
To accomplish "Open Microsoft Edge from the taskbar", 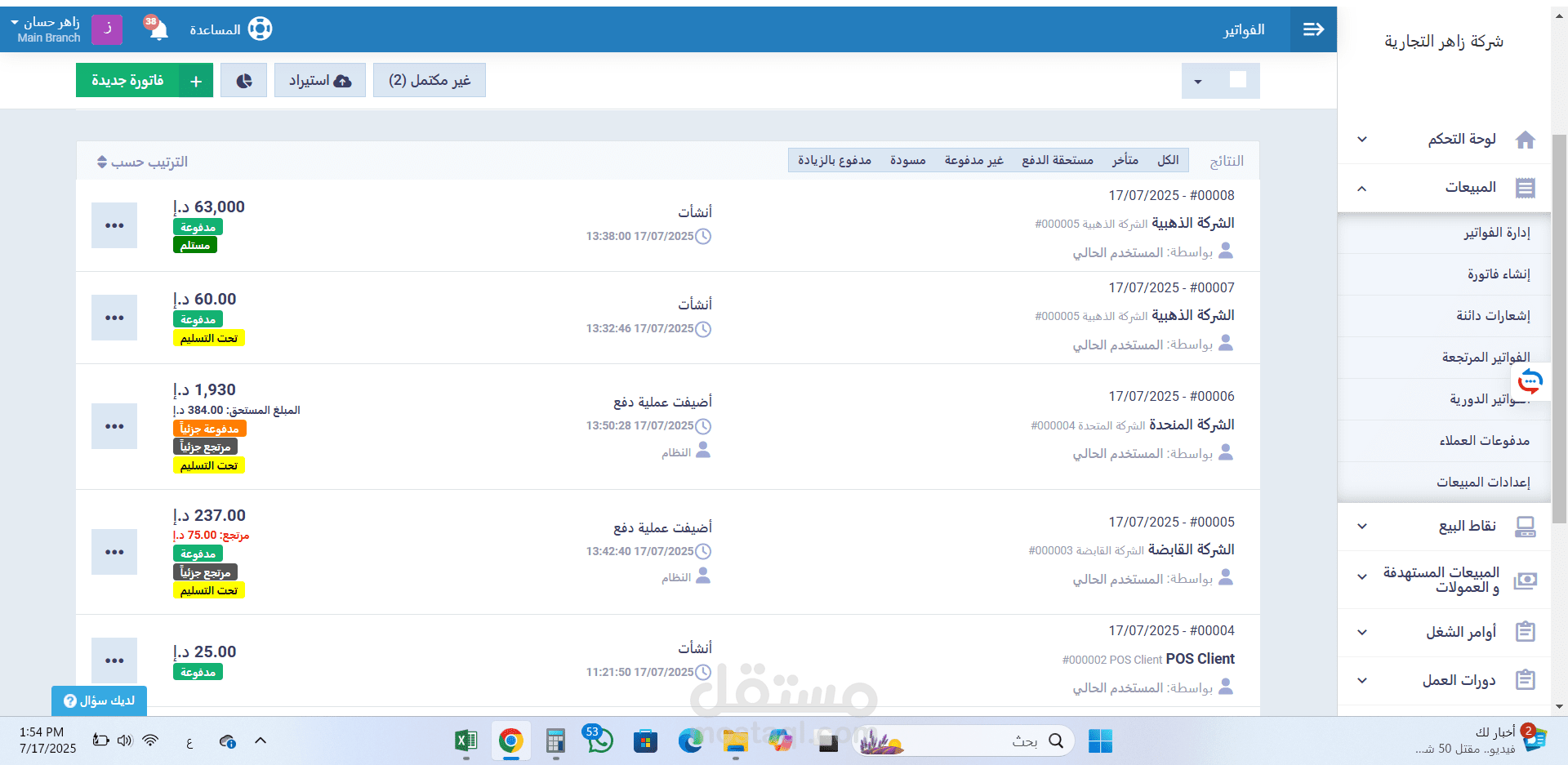I will [x=690, y=741].
